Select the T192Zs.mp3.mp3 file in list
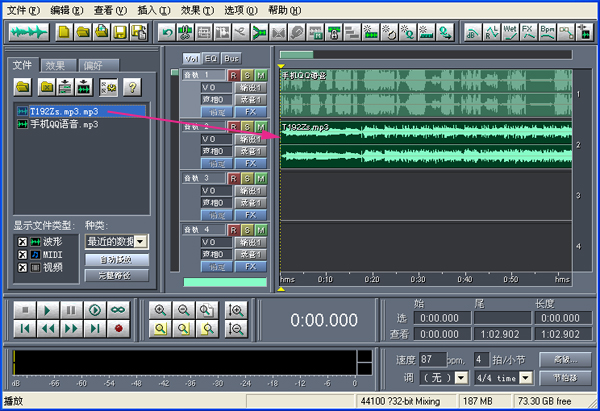Screen dimensions: 600x411 click(x=81, y=111)
